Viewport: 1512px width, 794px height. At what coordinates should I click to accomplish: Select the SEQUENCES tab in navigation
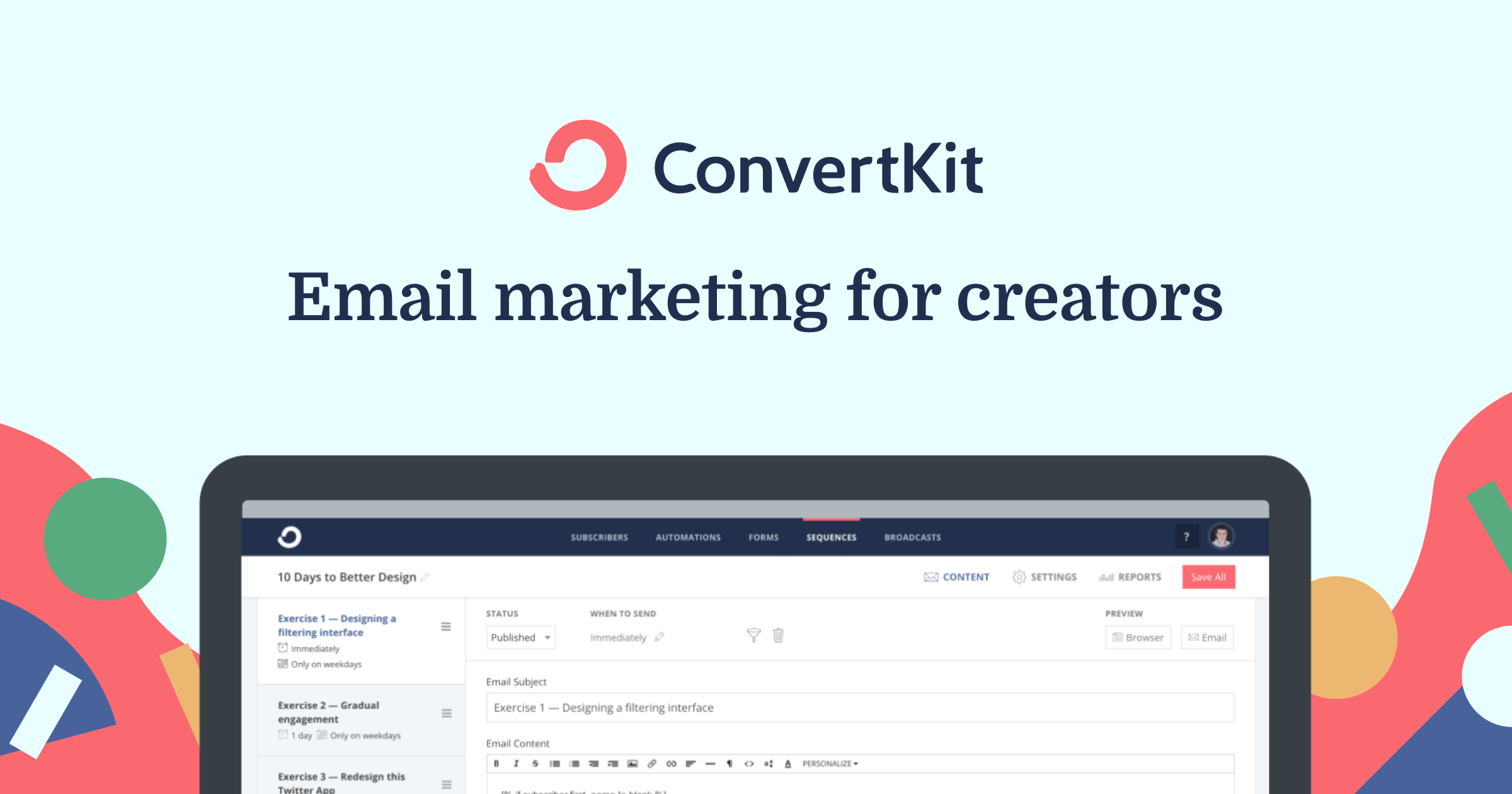(831, 537)
